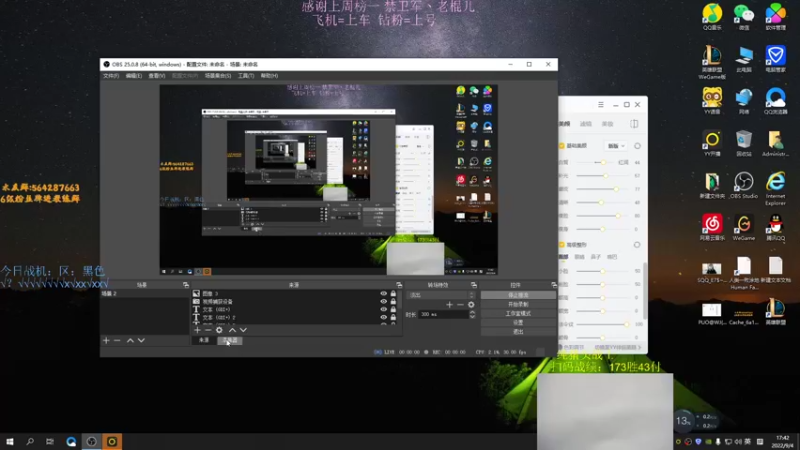Viewport: 800px width, 450px height.
Task: Open the 文件(F) menu in OBS
Action: tap(111, 76)
